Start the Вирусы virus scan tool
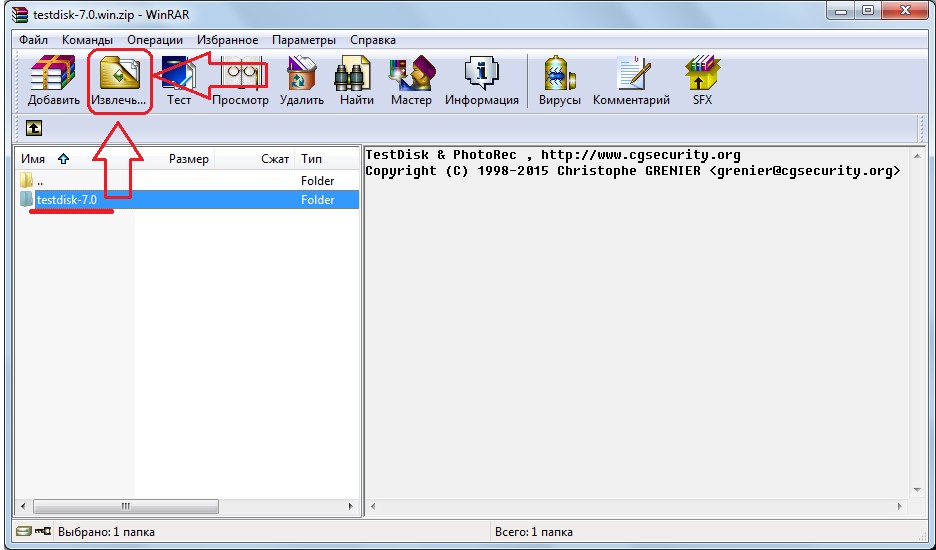 click(559, 81)
